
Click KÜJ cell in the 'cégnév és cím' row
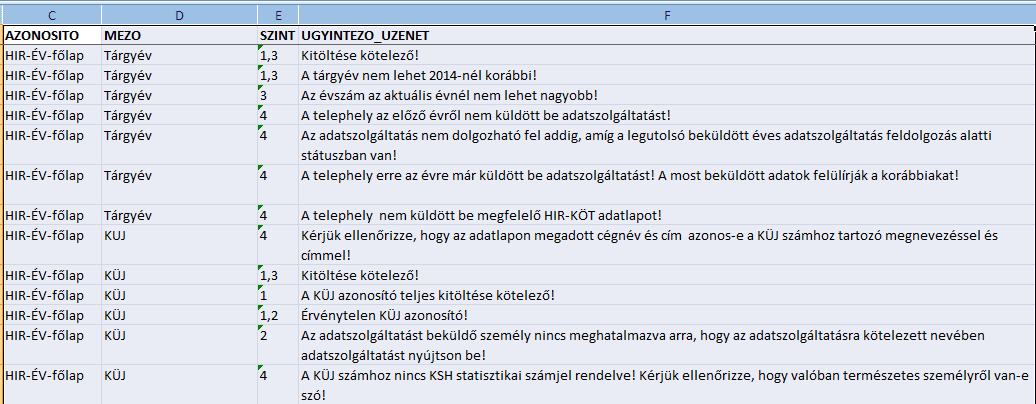click(x=179, y=245)
